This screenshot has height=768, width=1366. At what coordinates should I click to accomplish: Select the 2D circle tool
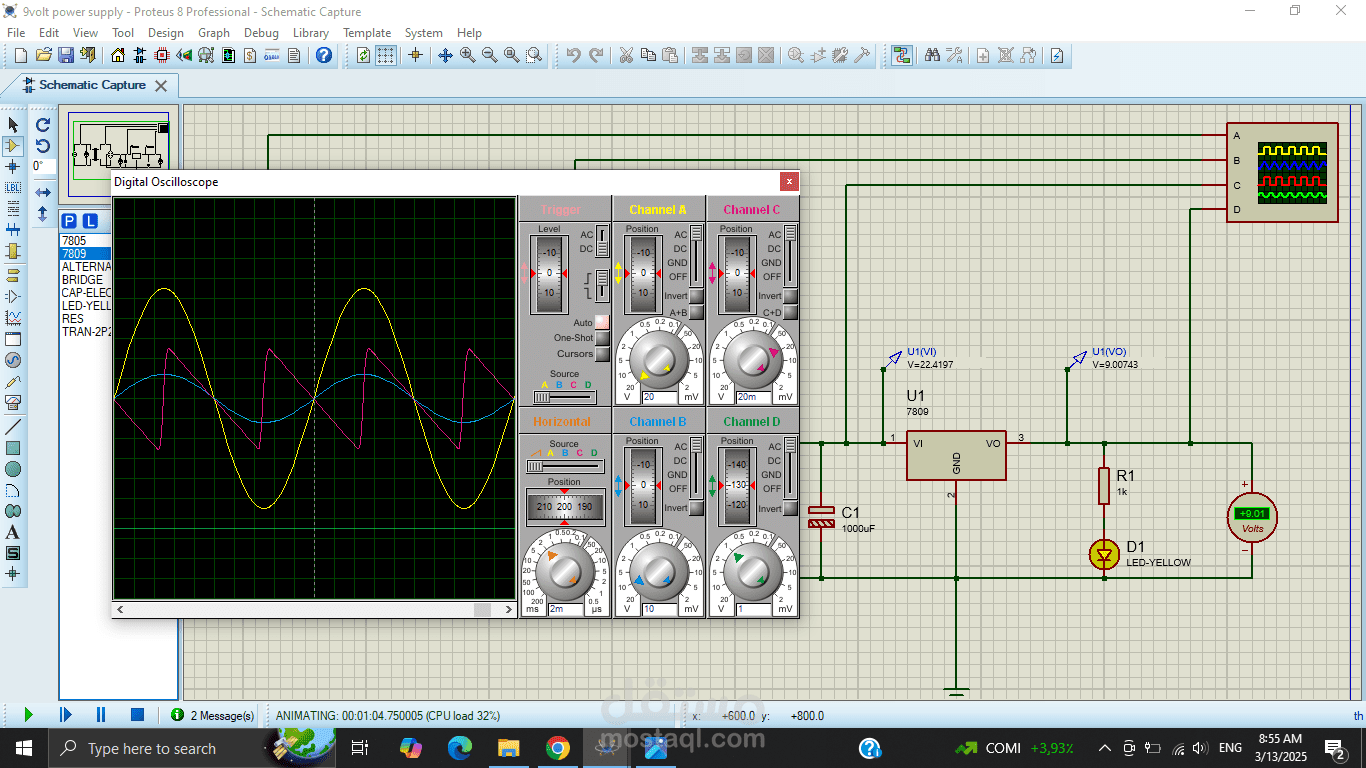click(13, 469)
